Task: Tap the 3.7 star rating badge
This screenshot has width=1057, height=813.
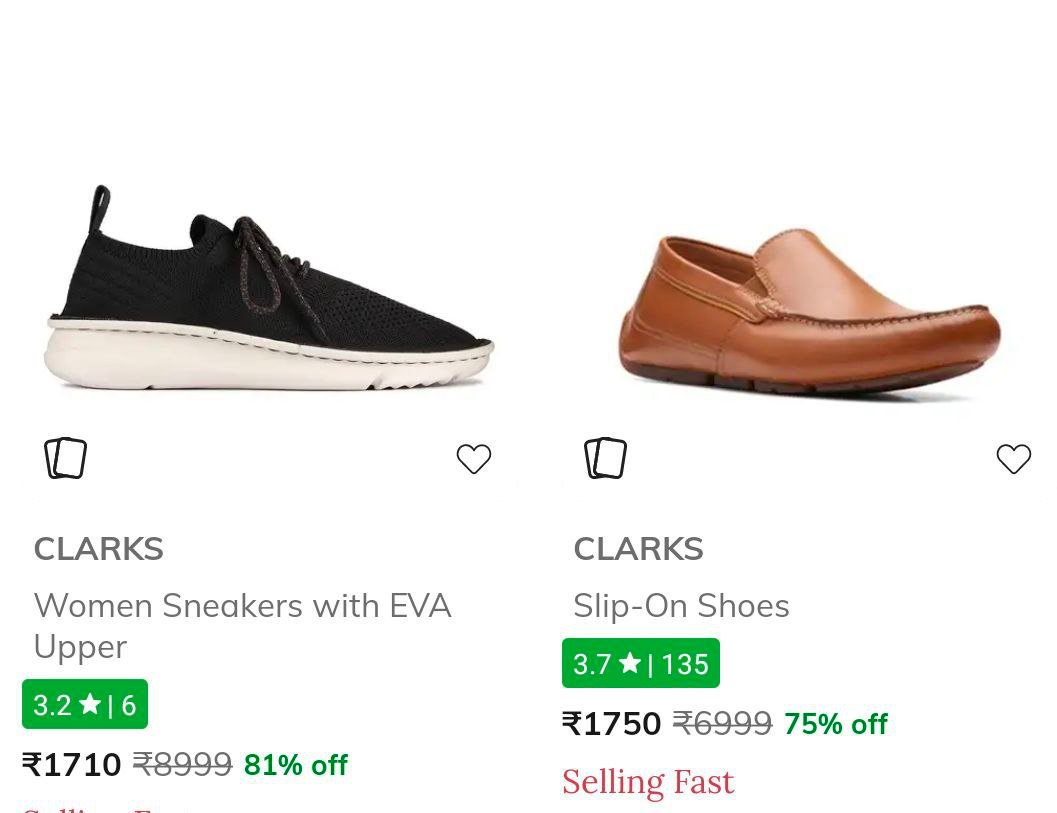Action: (641, 664)
